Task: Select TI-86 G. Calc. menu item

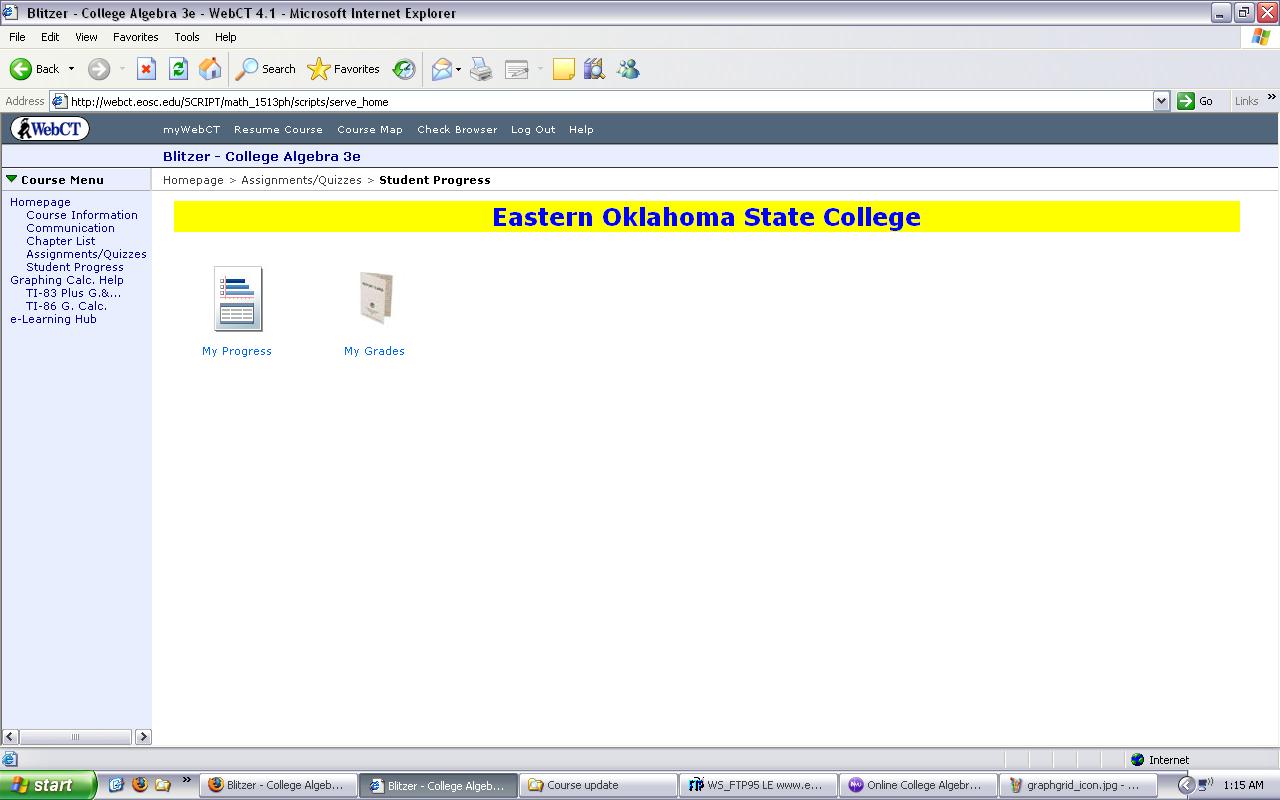Action: click(66, 306)
